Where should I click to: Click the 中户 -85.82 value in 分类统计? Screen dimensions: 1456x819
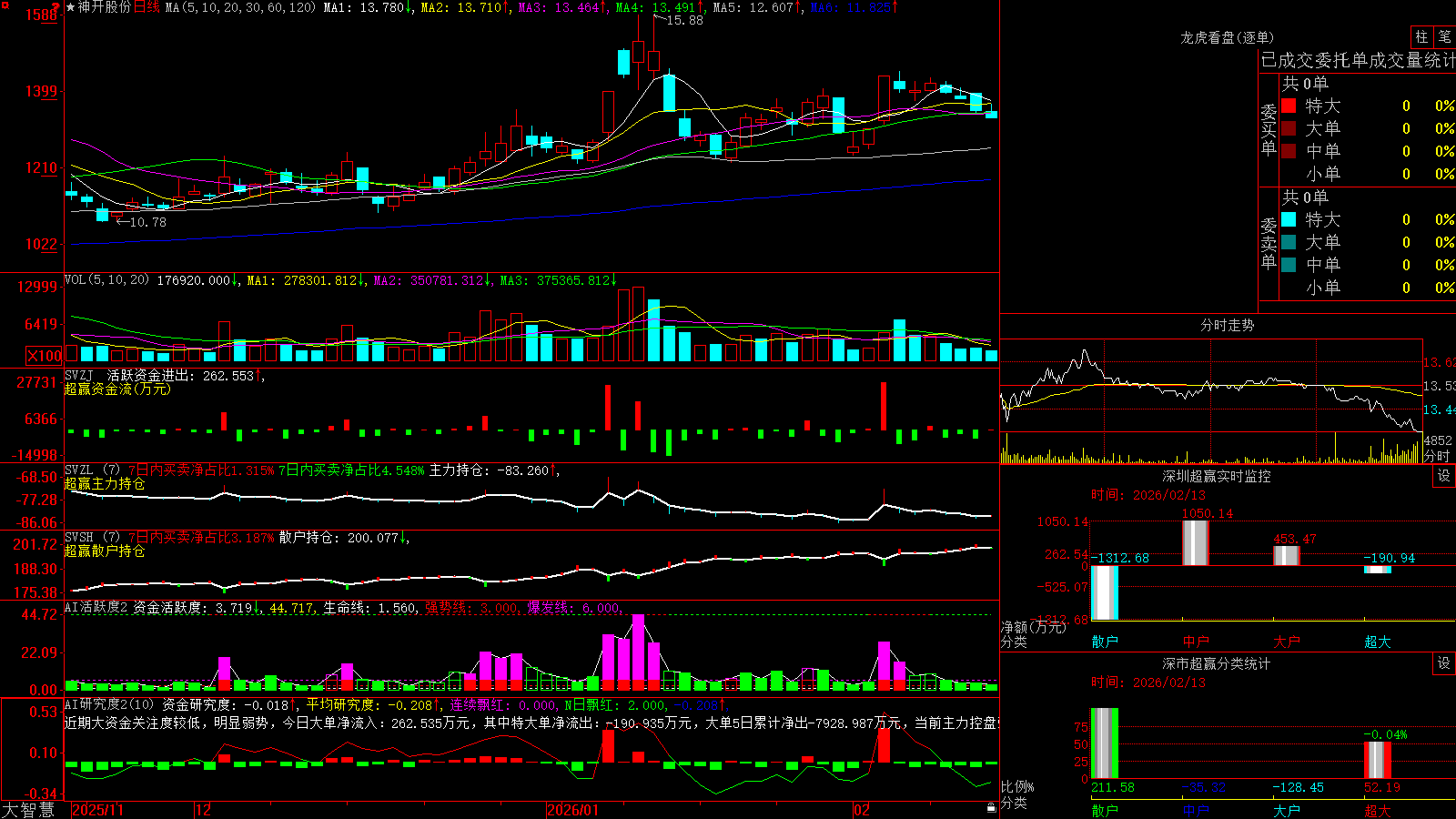point(1203,787)
